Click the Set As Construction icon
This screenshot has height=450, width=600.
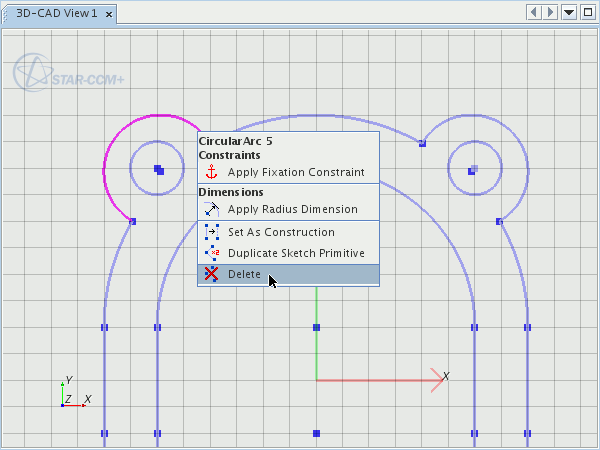click(x=211, y=232)
